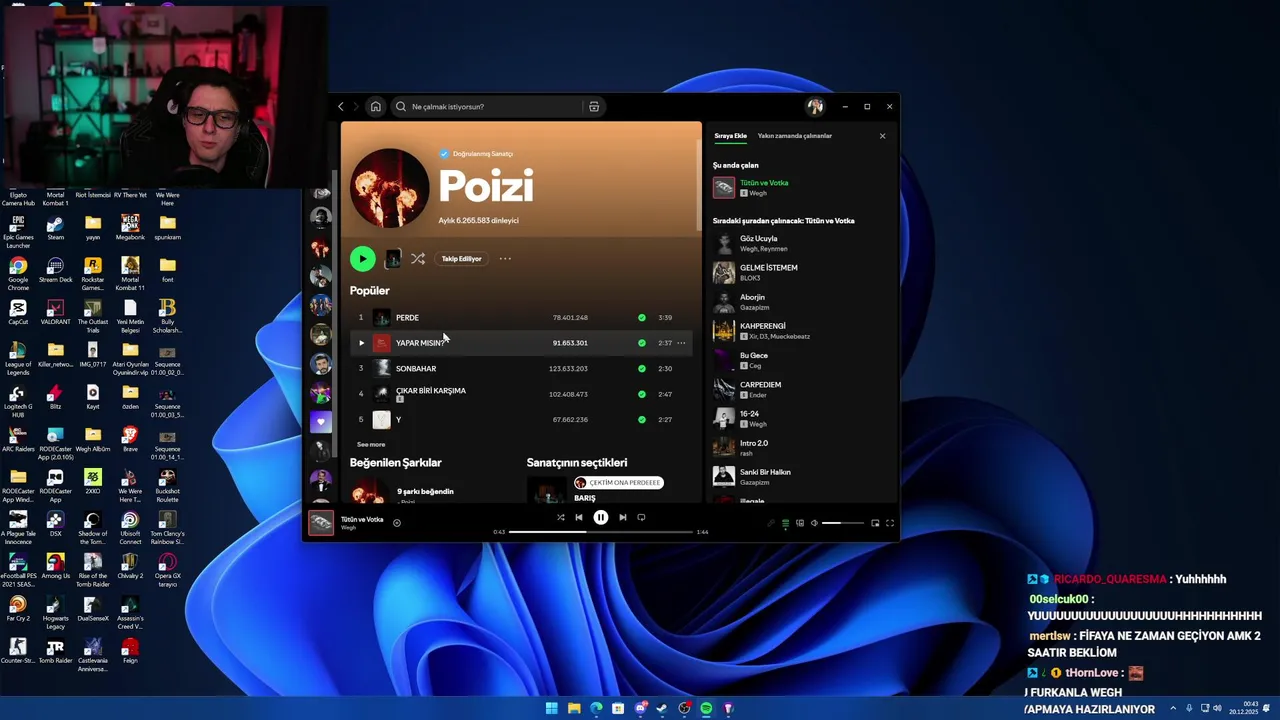Switch to 'Yakın zamanda çalınanlar' tab
This screenshot has width=1280, height=720.
[x=795, y=136]
